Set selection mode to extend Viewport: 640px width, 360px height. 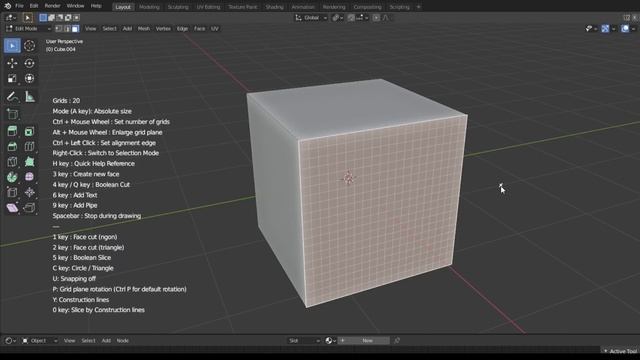(x=51, y=18)
